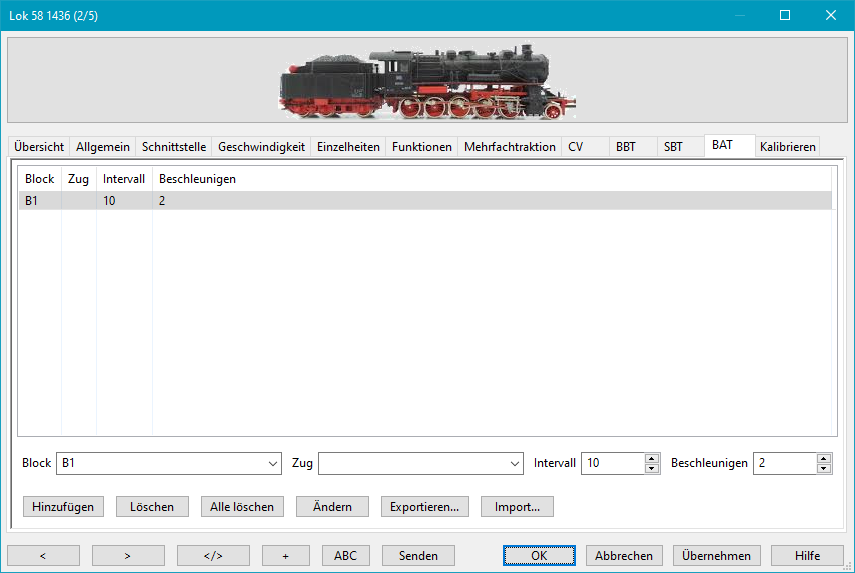Increase Beschleunigen value with up arrow

pyautogui.click(x=824, y=459)
